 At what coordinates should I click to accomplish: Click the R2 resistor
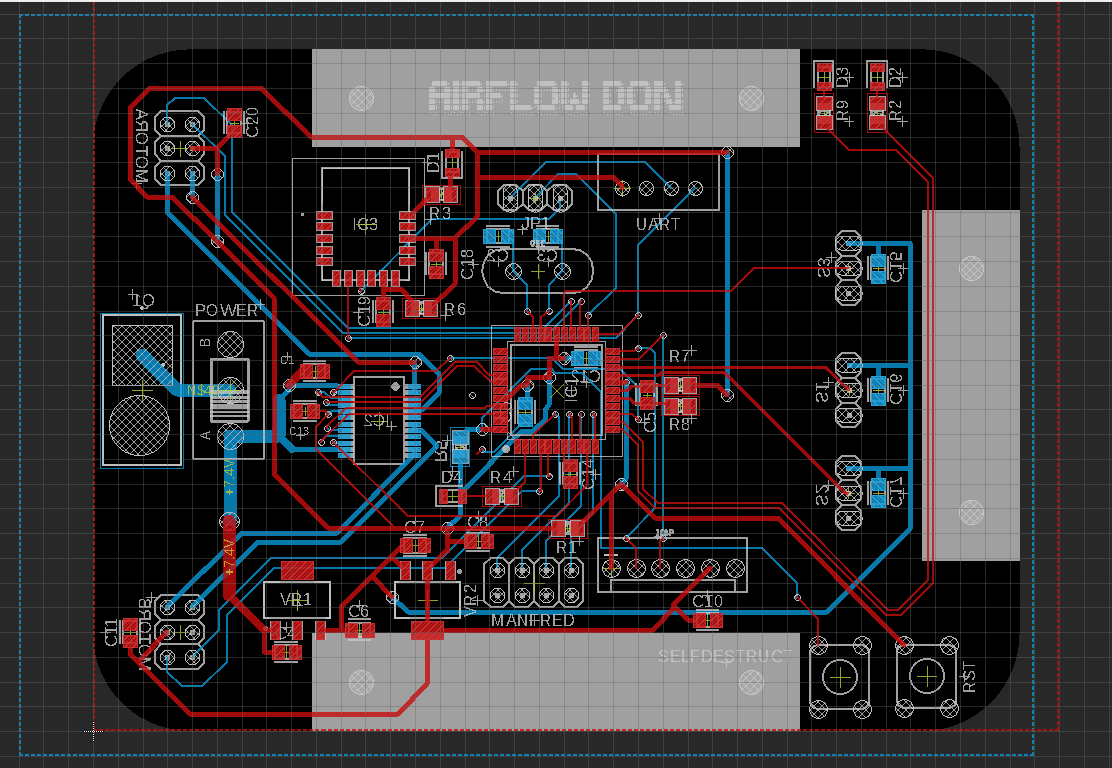877,113
